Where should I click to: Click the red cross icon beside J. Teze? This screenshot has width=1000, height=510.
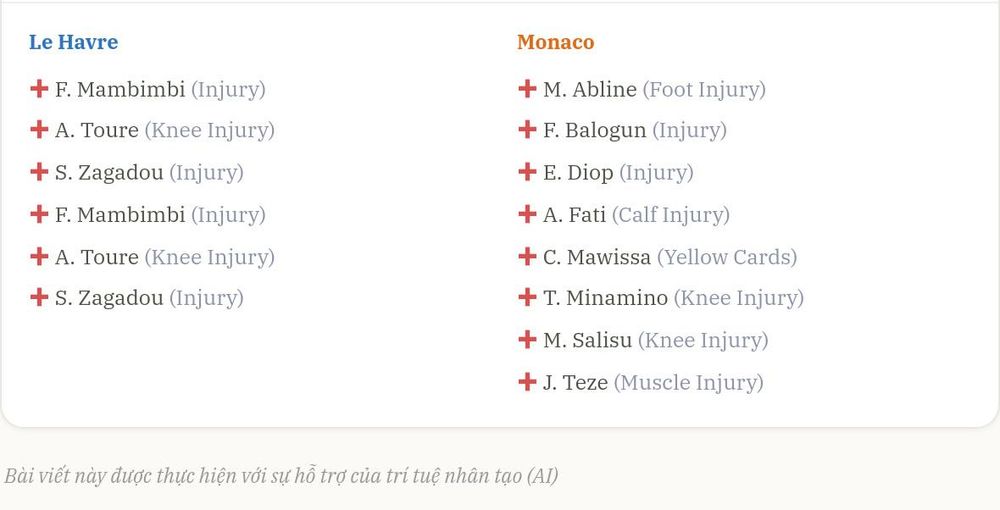coord(527,382)
